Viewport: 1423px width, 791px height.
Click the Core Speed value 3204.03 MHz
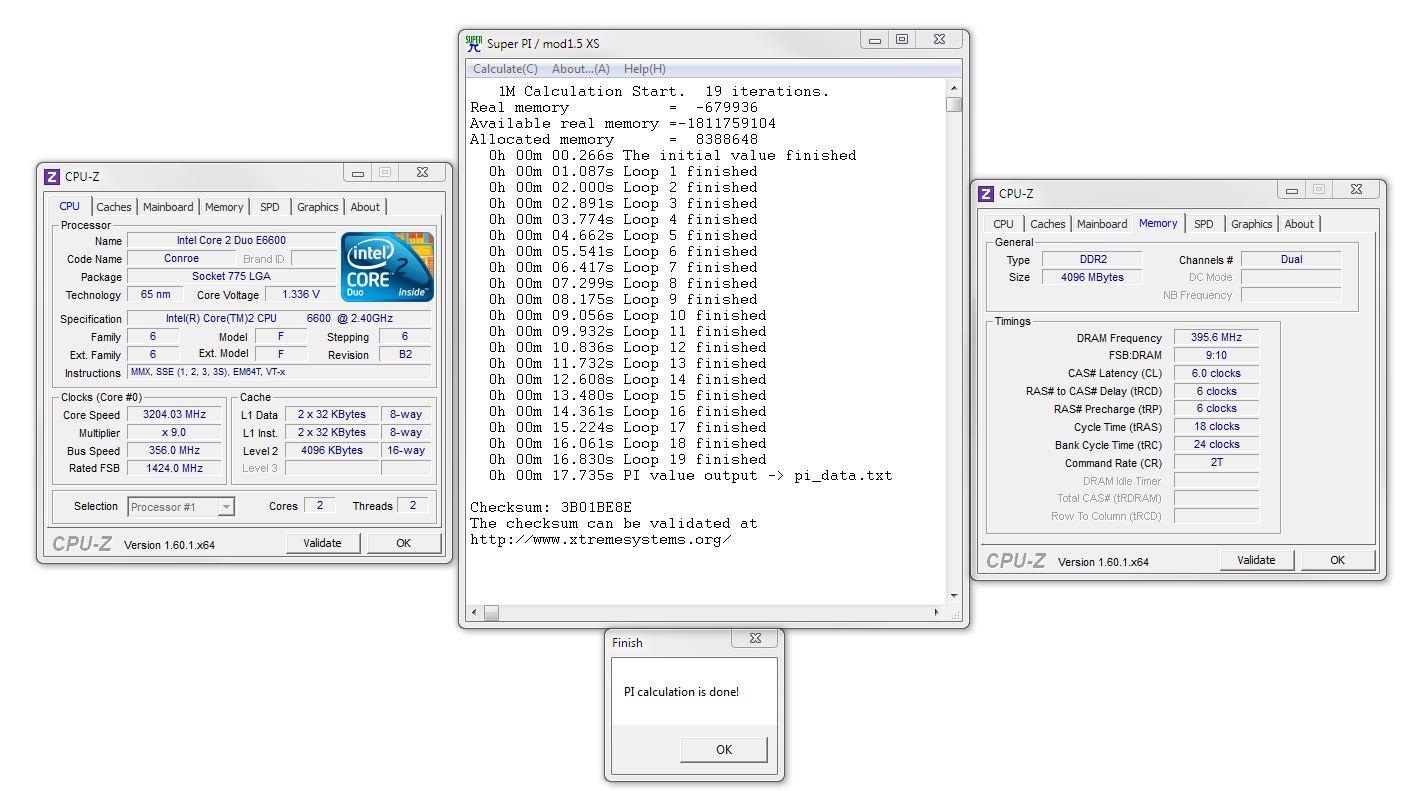(x=175, y=414)
